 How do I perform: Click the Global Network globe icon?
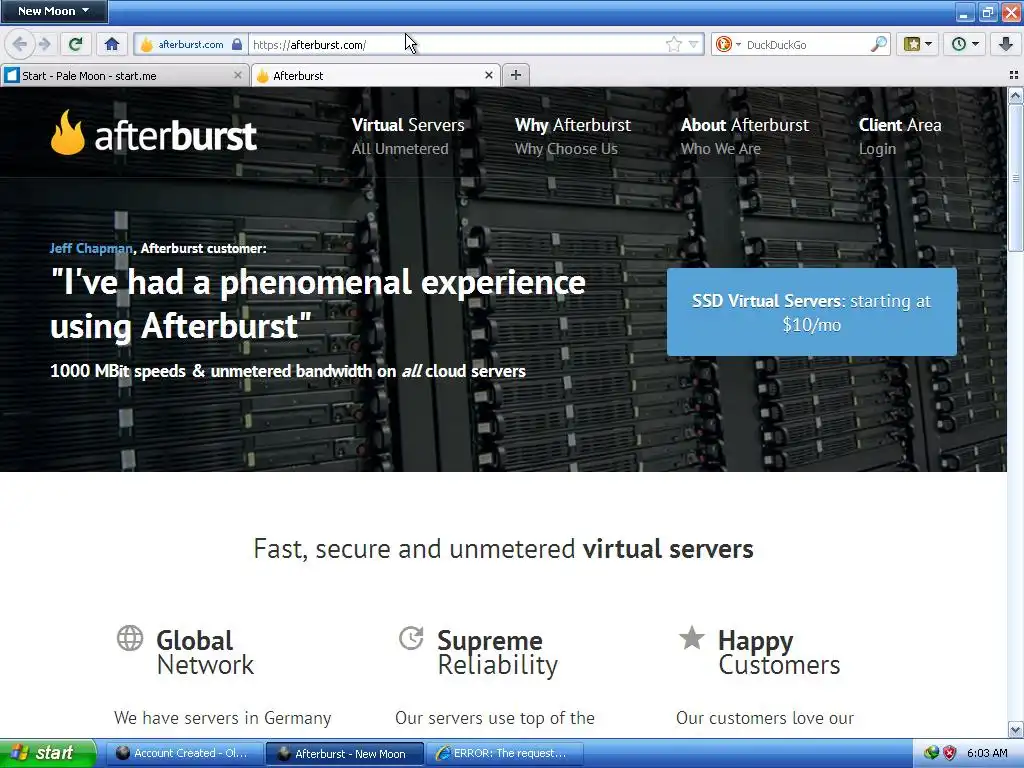point(130,638)
